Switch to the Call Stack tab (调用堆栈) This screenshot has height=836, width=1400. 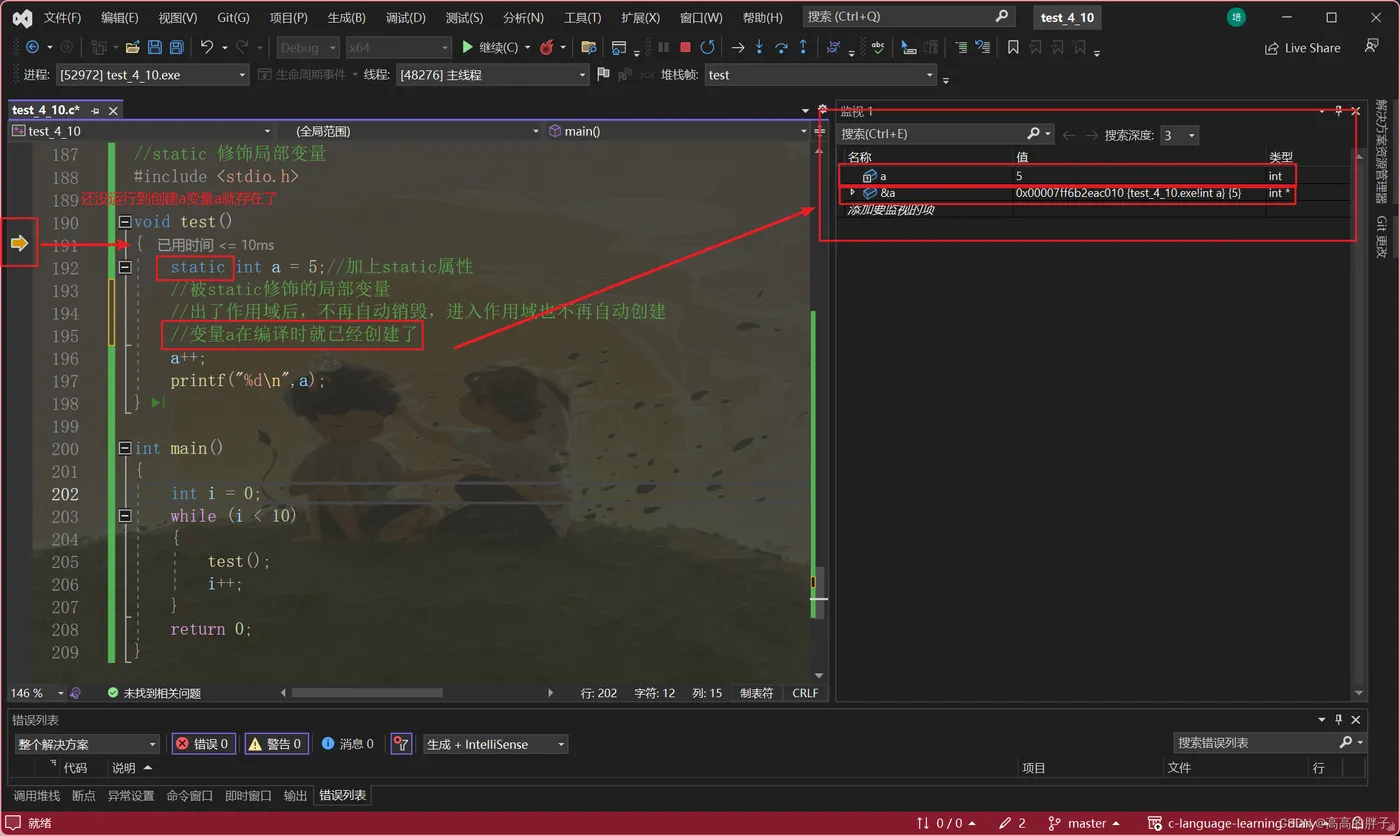(x=36, y=796)
